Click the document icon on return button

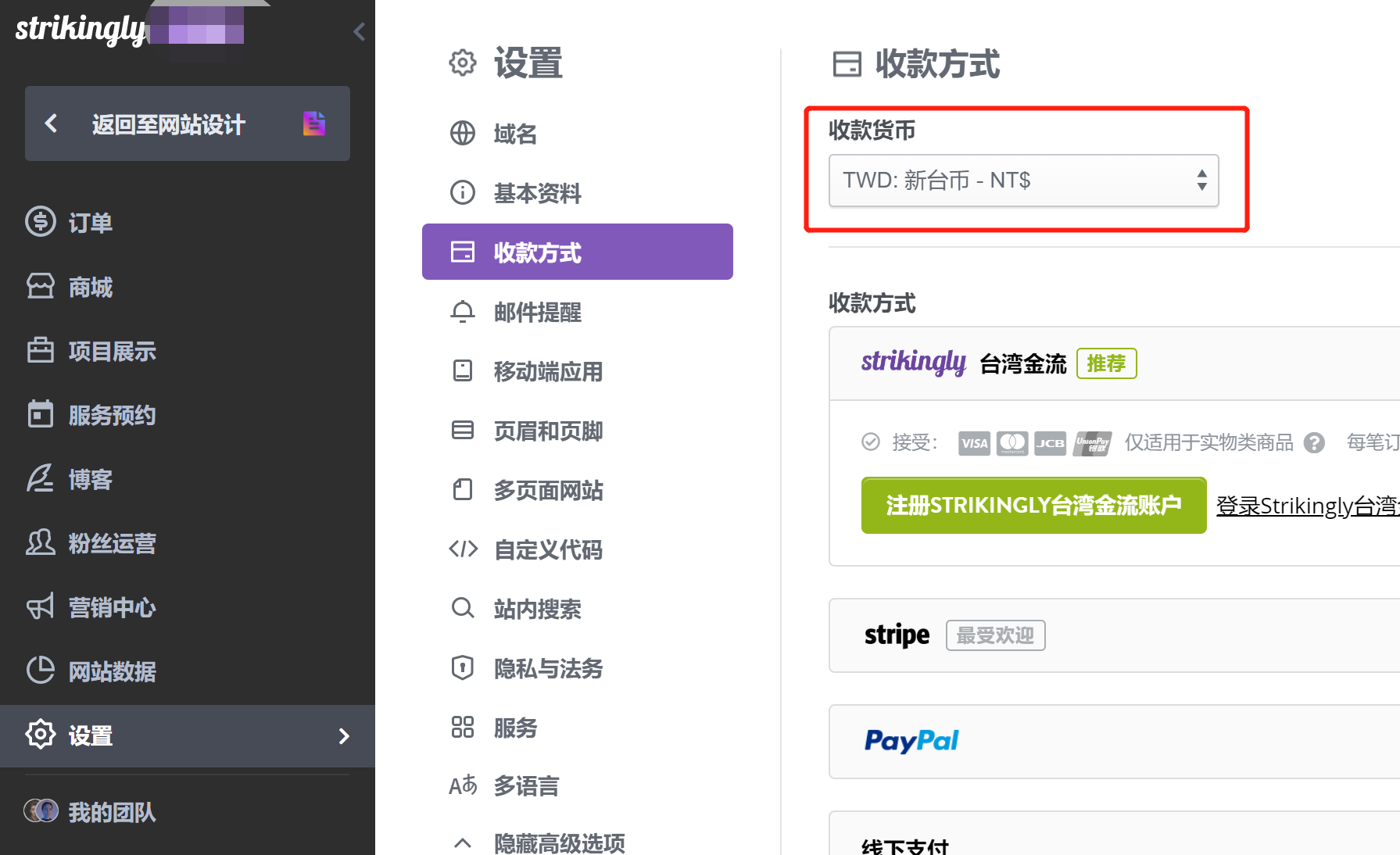click(314, 123)
